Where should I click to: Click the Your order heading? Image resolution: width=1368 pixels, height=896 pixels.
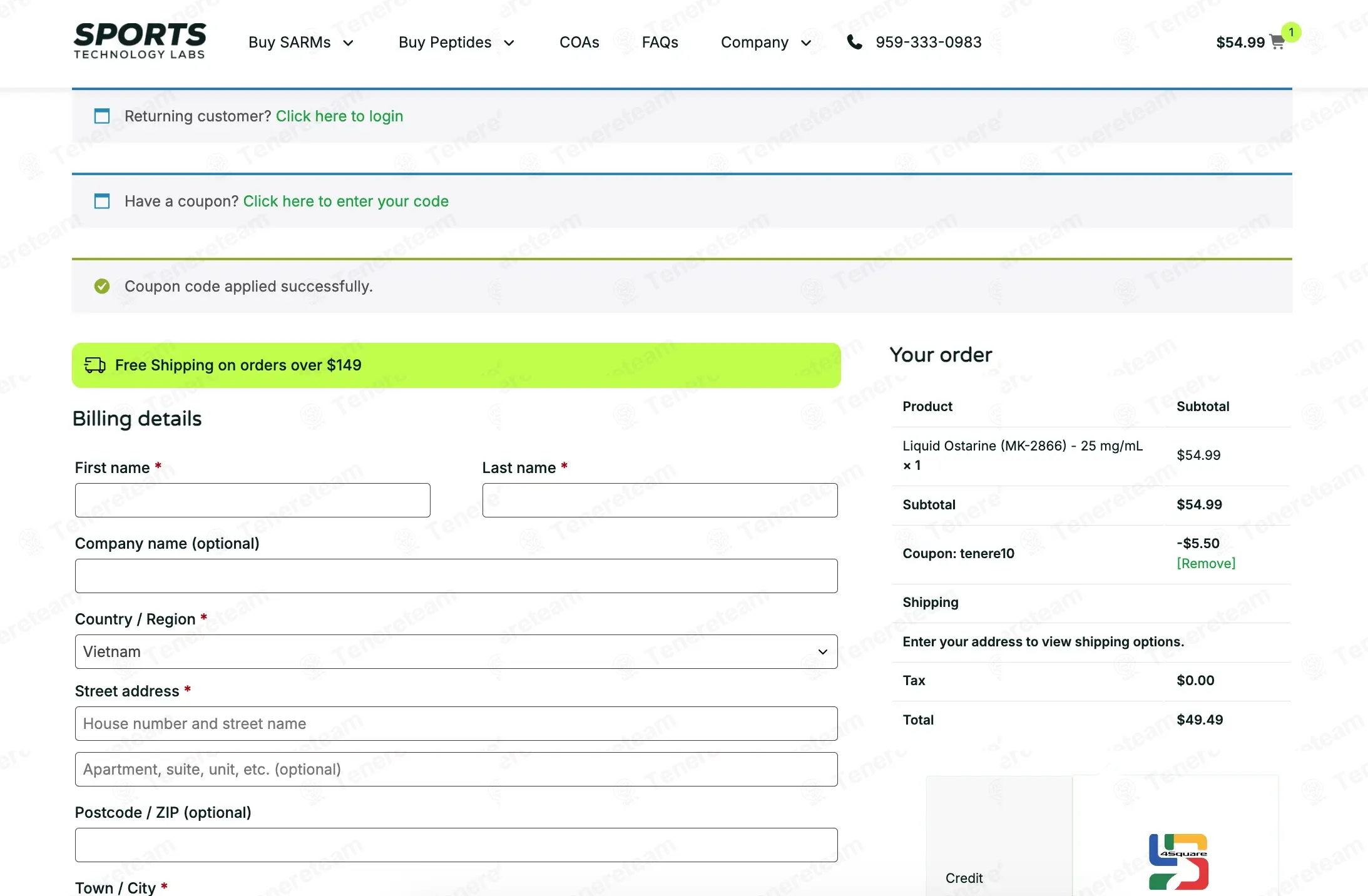941,355
